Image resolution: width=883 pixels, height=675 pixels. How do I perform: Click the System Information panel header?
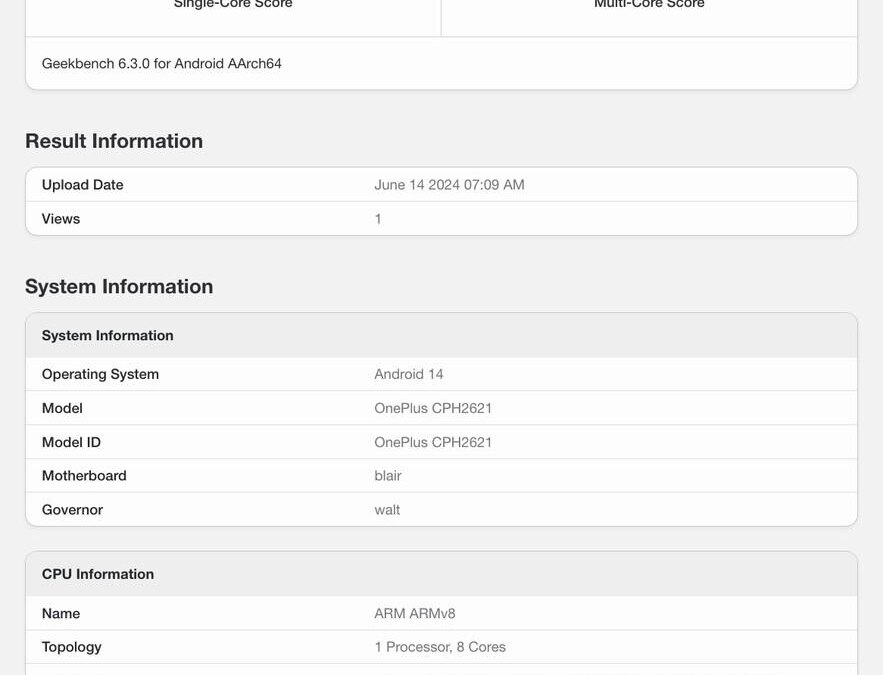coord(107,335)
